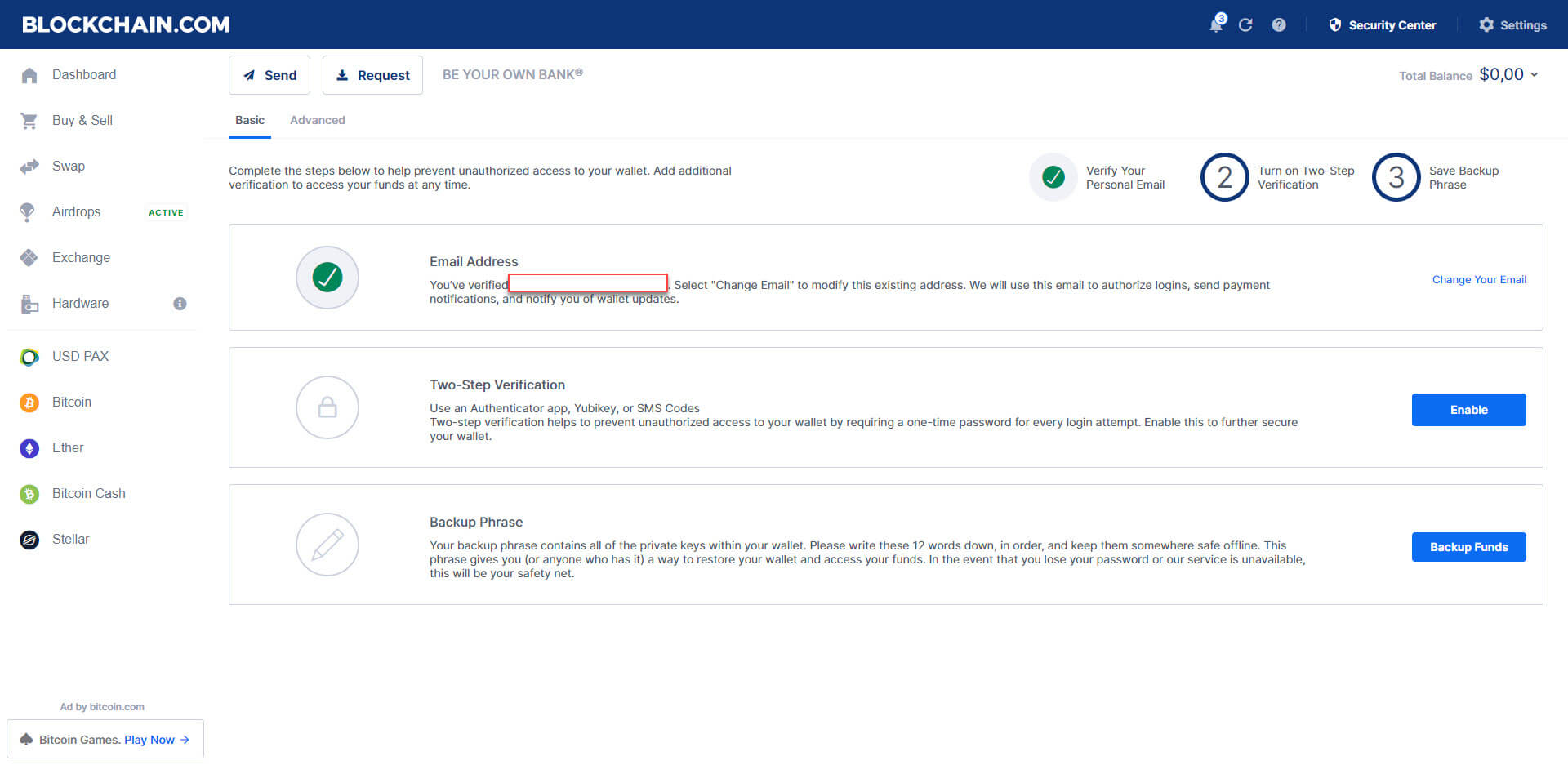Open Security Center label in header
The image size is (1568, 765).
1392,25
